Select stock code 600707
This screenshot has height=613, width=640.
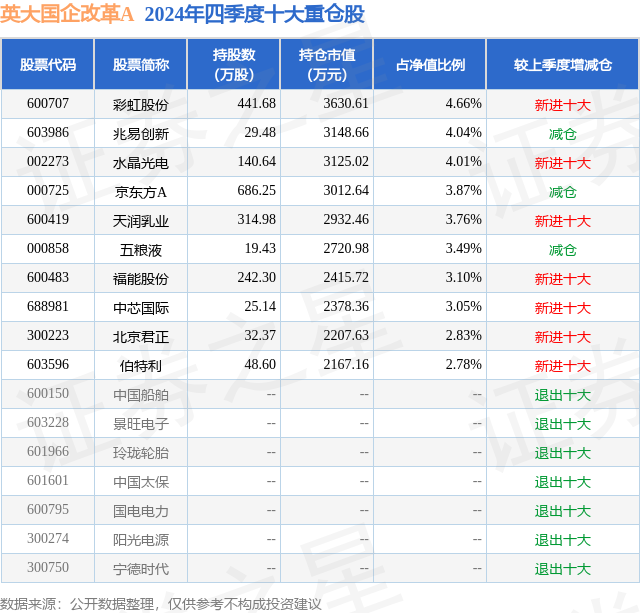(48, 103)
